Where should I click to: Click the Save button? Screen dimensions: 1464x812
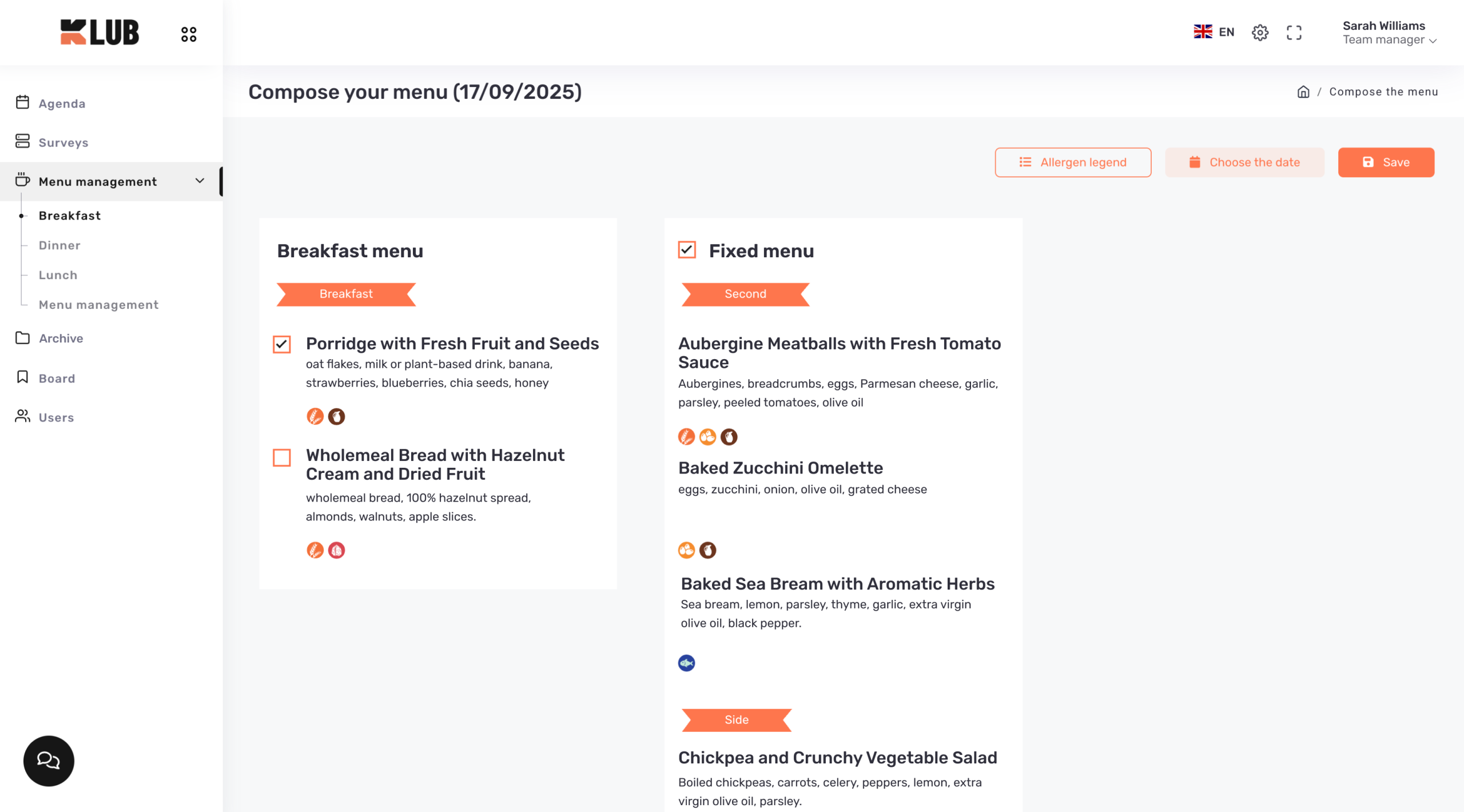pos(1386,162)
